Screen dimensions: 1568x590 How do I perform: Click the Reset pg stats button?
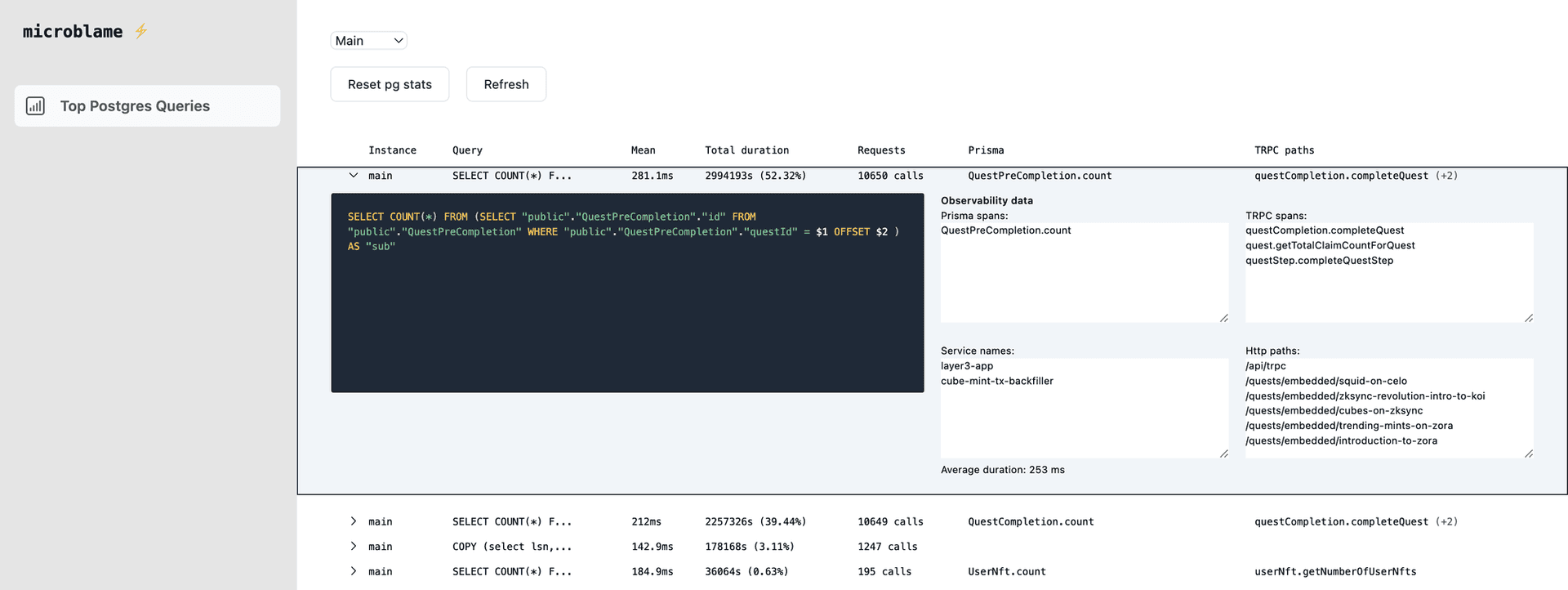[x=390, y=84]
